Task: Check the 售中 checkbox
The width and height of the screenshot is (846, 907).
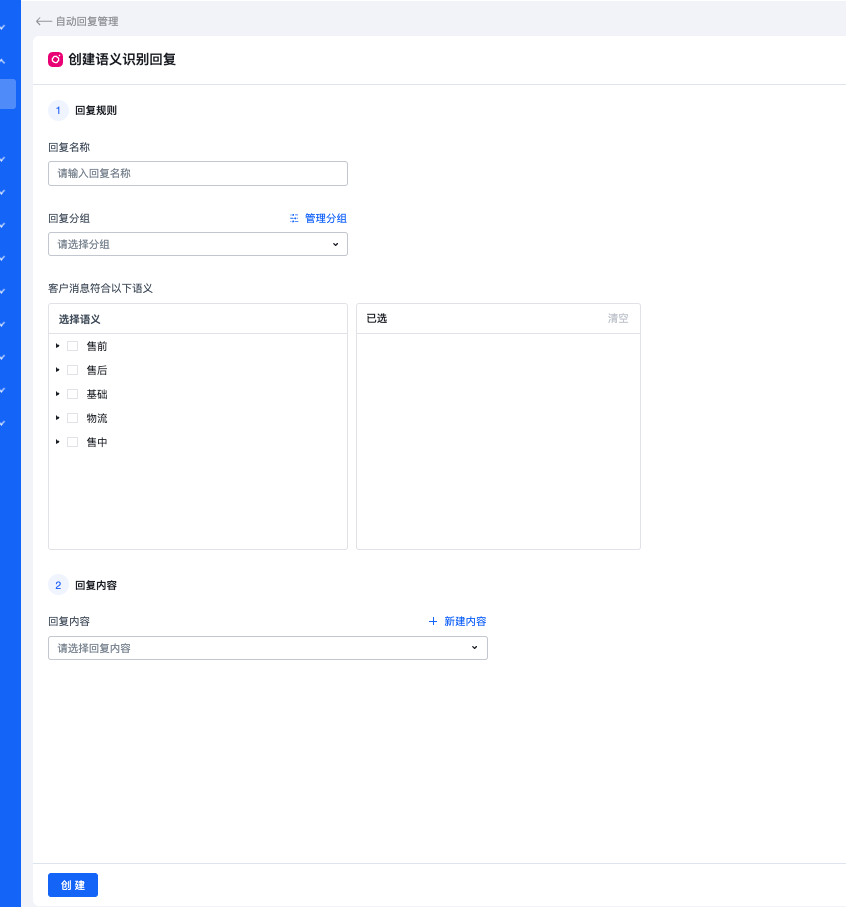Action: tap(72, 442)
